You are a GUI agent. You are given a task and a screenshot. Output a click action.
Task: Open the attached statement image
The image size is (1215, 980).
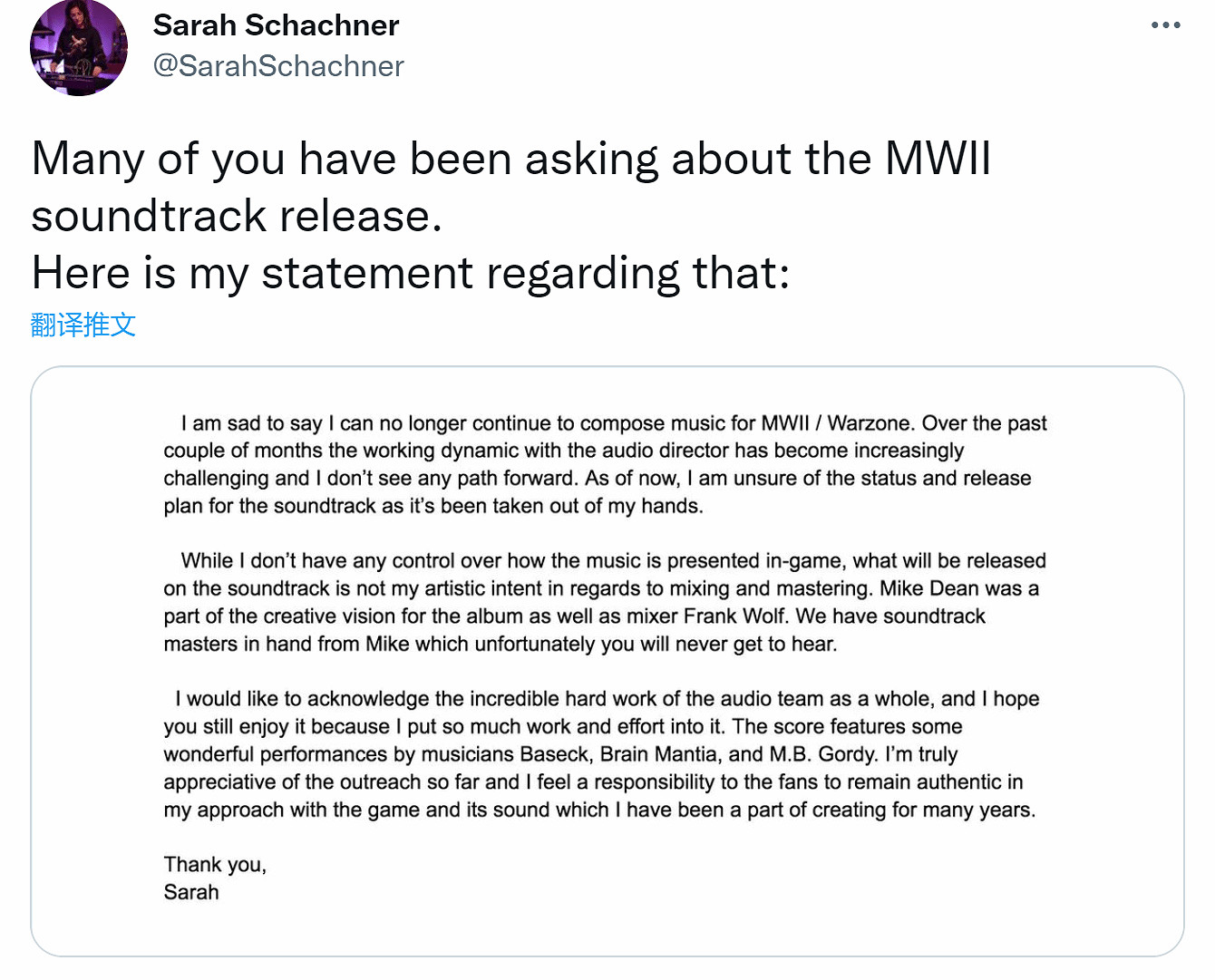(x=607, y=661)
